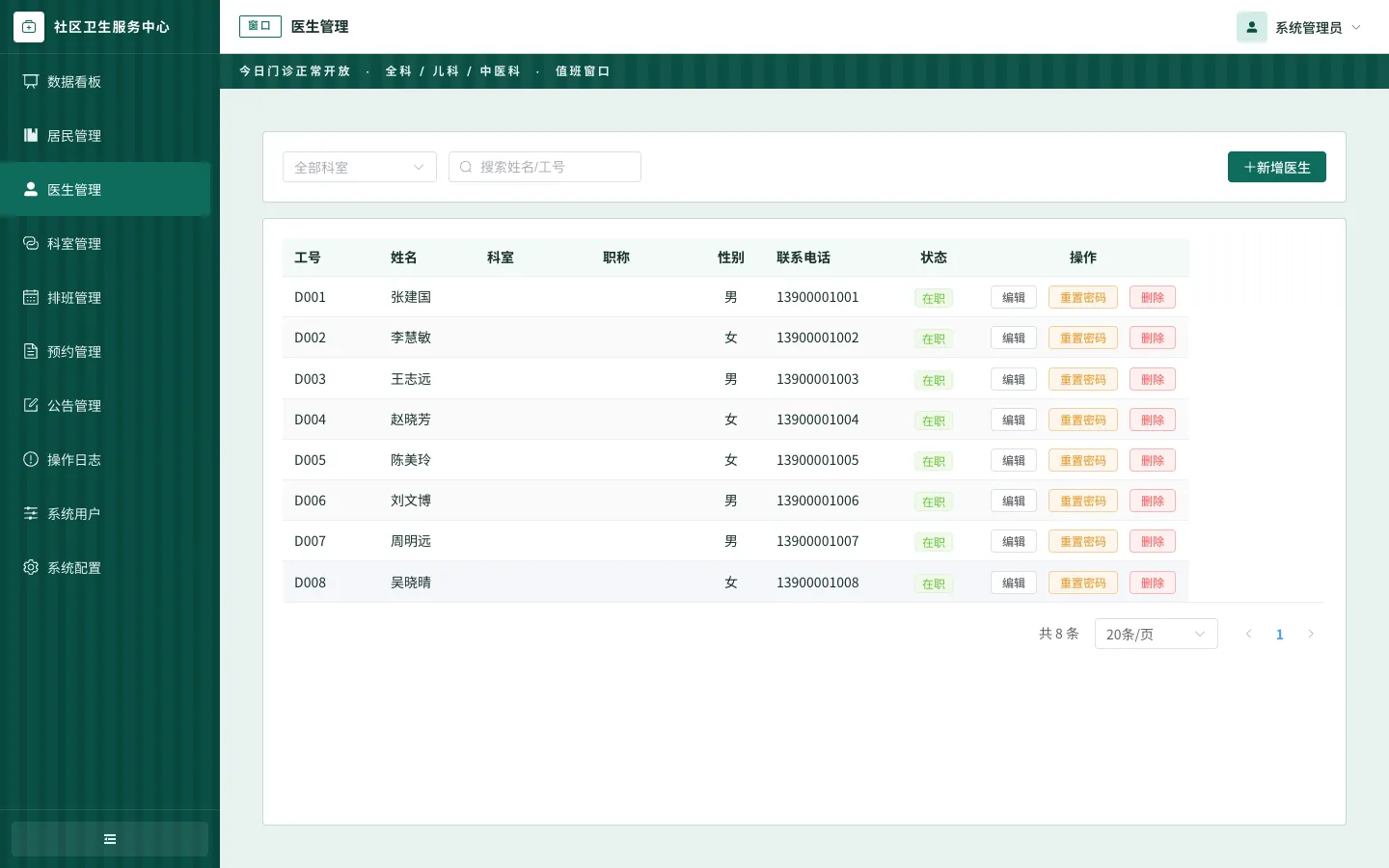The width and height of the screenshot is (1389, 868).
Task: Click the 系统用户 sliders icon
Action: click(x=31, y=513)
